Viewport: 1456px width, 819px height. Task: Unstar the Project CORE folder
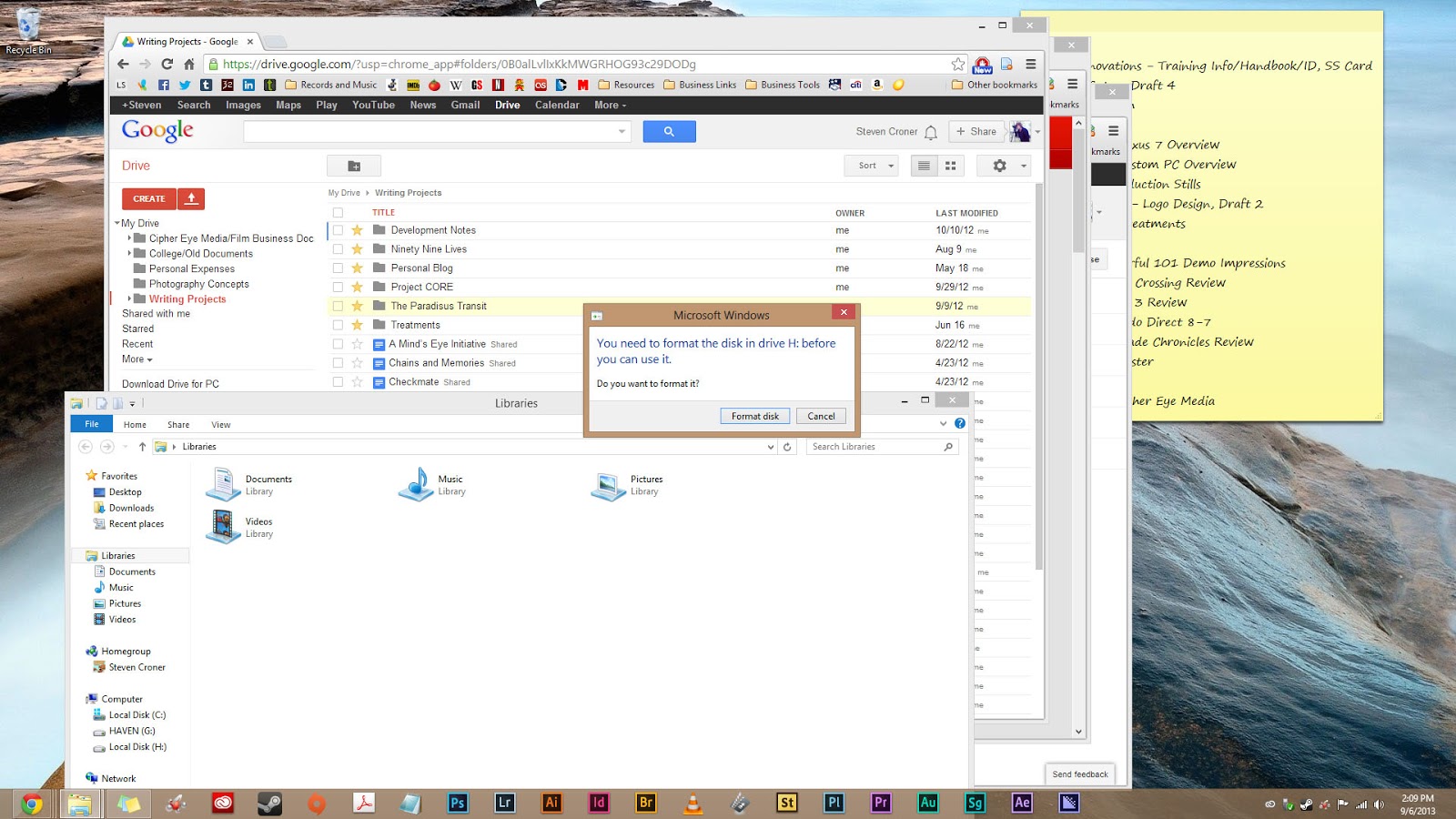357,287
